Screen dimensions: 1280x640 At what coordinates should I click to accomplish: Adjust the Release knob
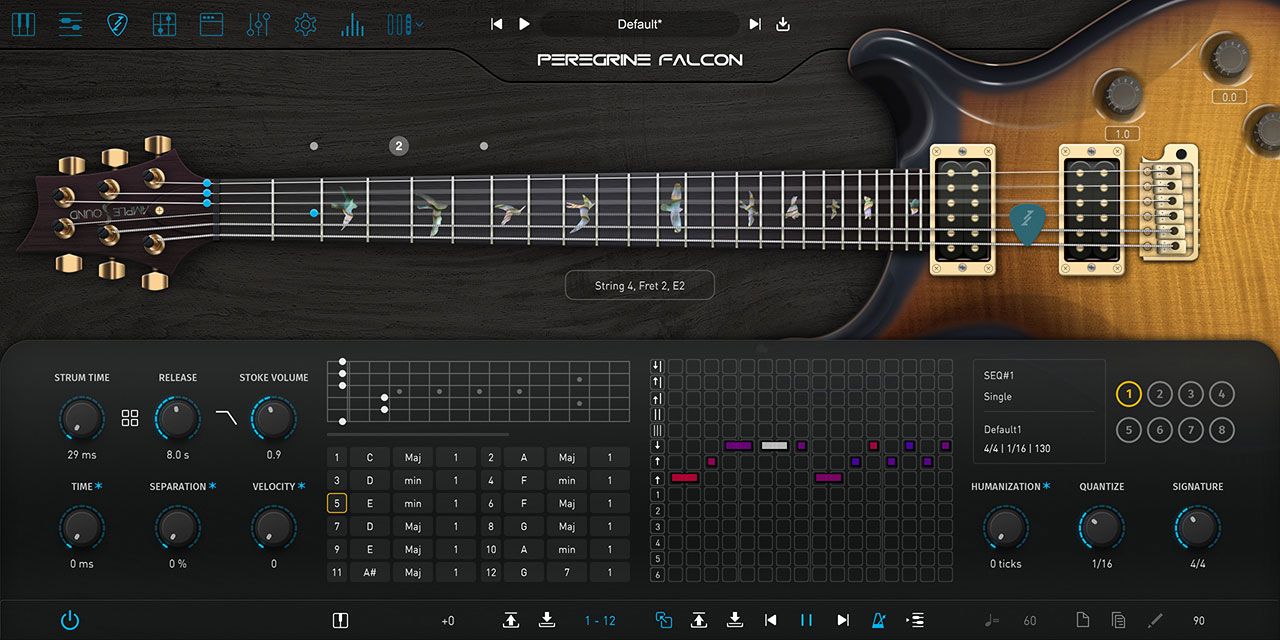click(177, 419)
